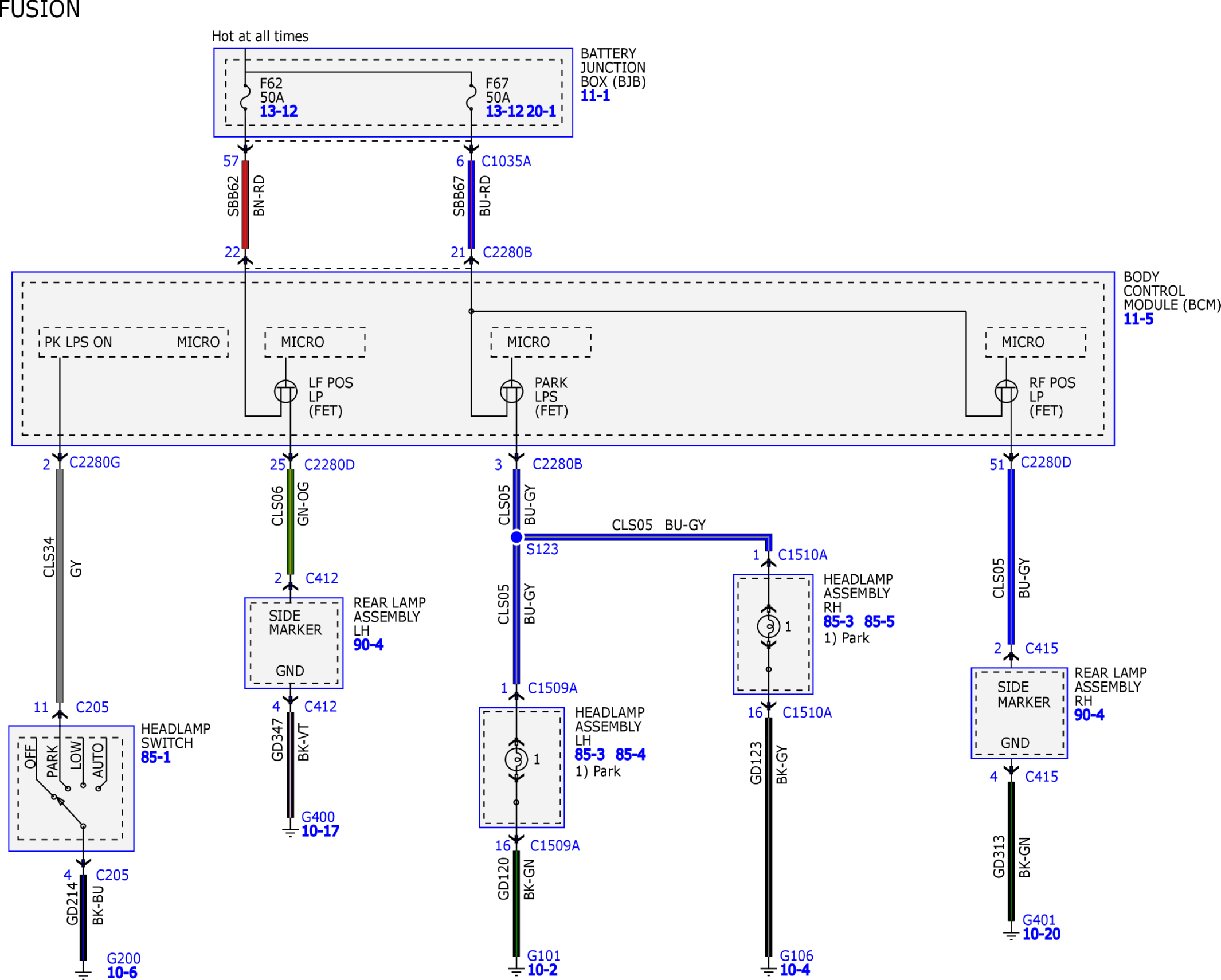Click the G101 ground symbol
Screen dimensions: 1221x980
[x=516, y=971]
